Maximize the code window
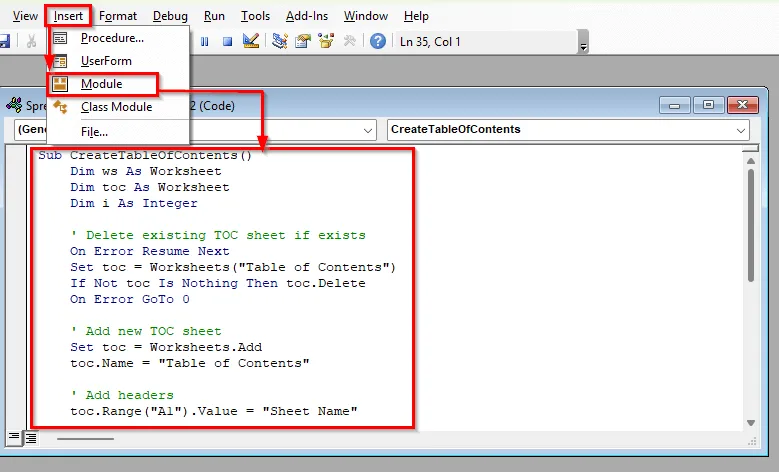 (708, 105)
